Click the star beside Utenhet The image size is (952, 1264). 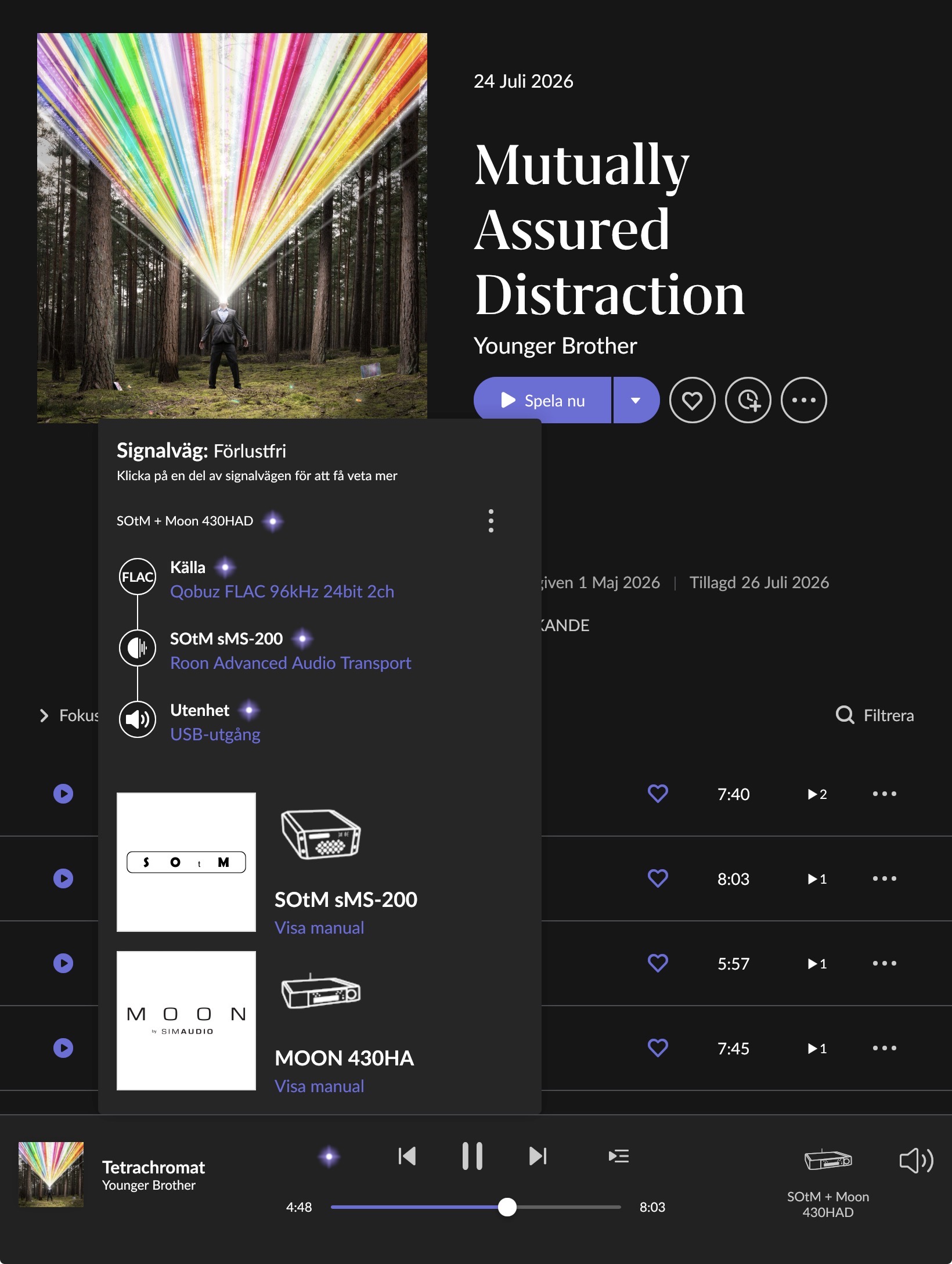click(x=249, y=710)
